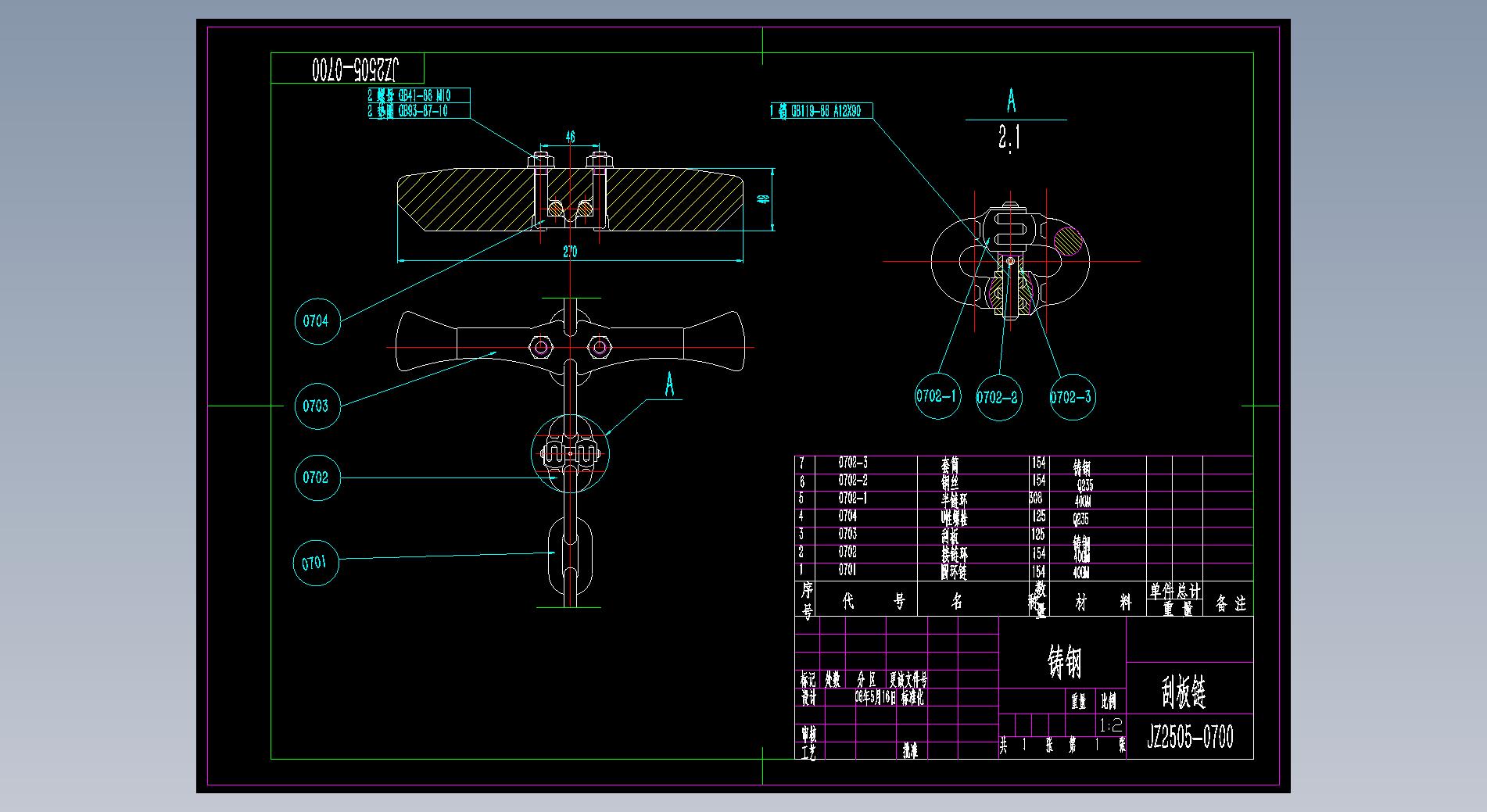Image resolution: width=1487 pixels, height=812 pixels.
Task: Select the 备注 column header
Action: (1231, 603)
